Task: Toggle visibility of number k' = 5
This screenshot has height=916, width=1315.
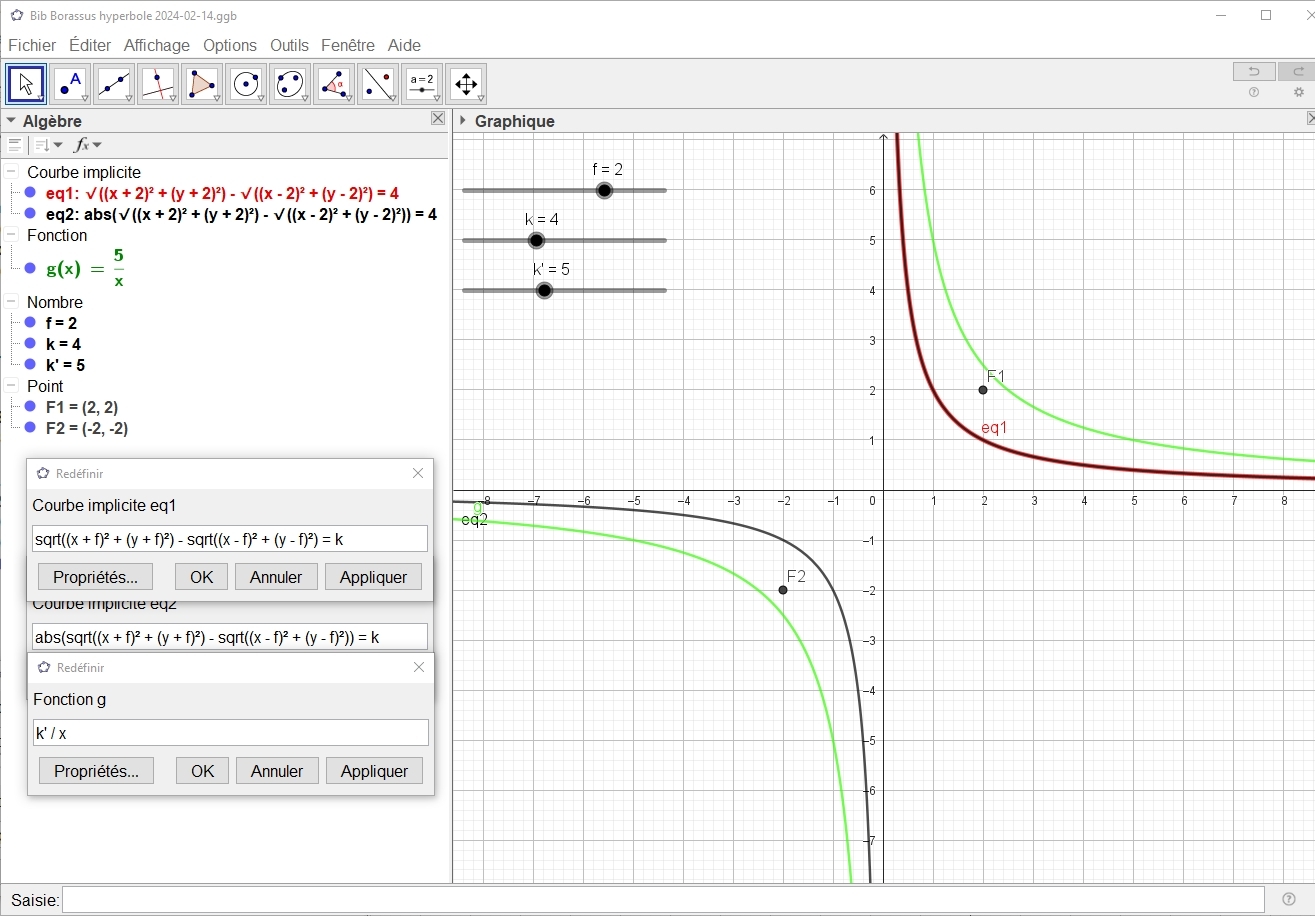Action: [30, 365]
